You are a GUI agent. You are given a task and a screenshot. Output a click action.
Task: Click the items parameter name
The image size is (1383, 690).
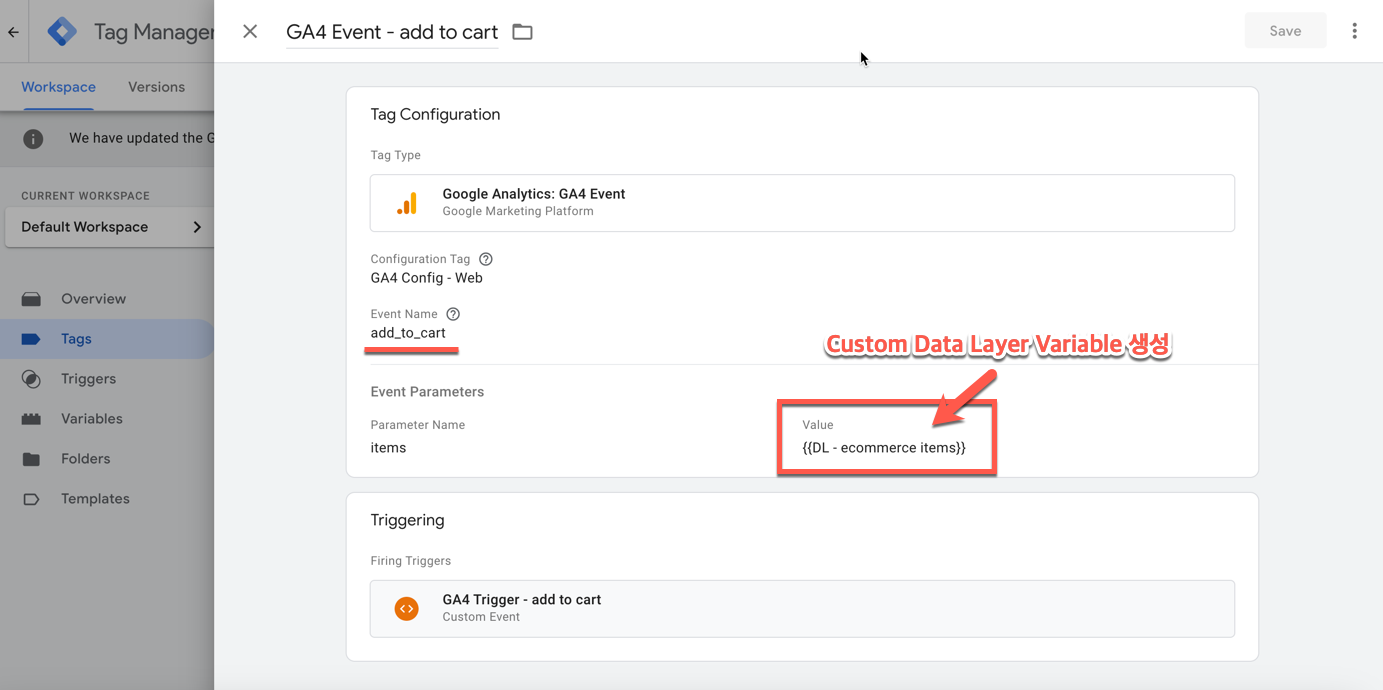[388, 448]
